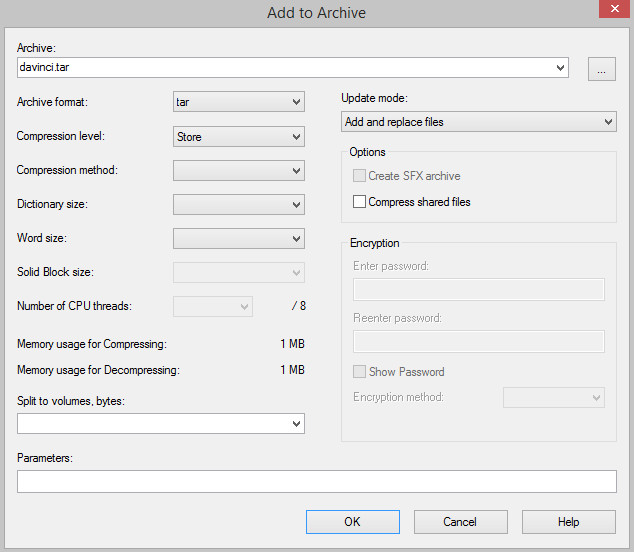Viewport: 634px width, 552px height.
Task: Click the Split to volumes text field
Action: point(152,424)
